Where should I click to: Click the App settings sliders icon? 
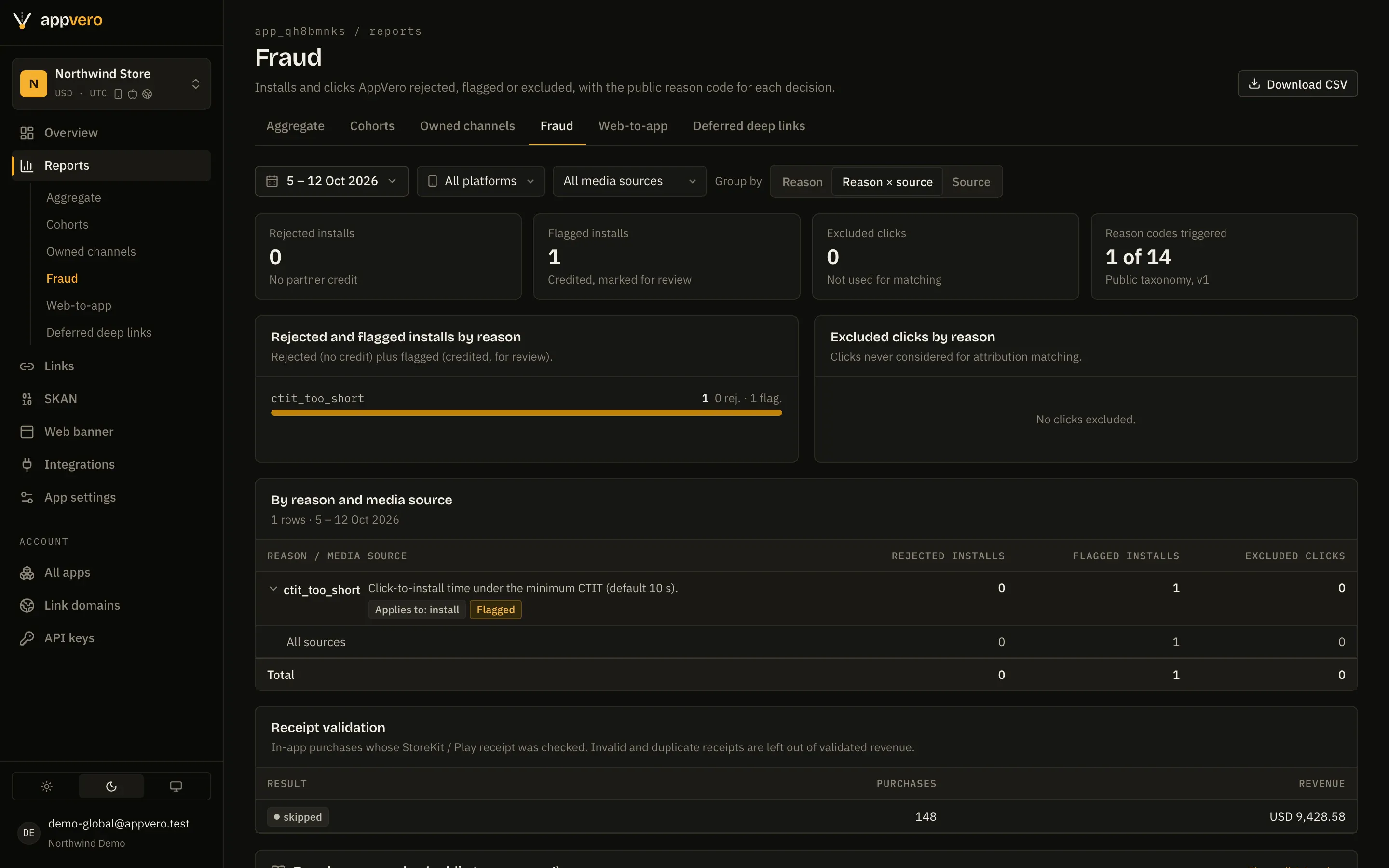[27, 497]
